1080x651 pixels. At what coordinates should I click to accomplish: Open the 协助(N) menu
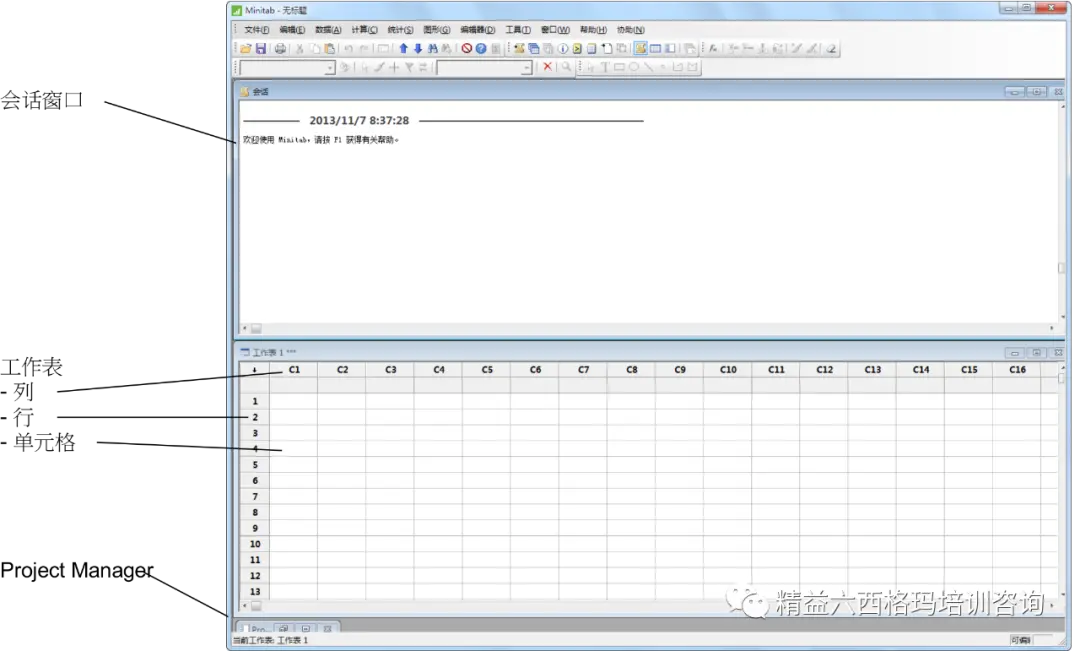(x=630, y=30)
